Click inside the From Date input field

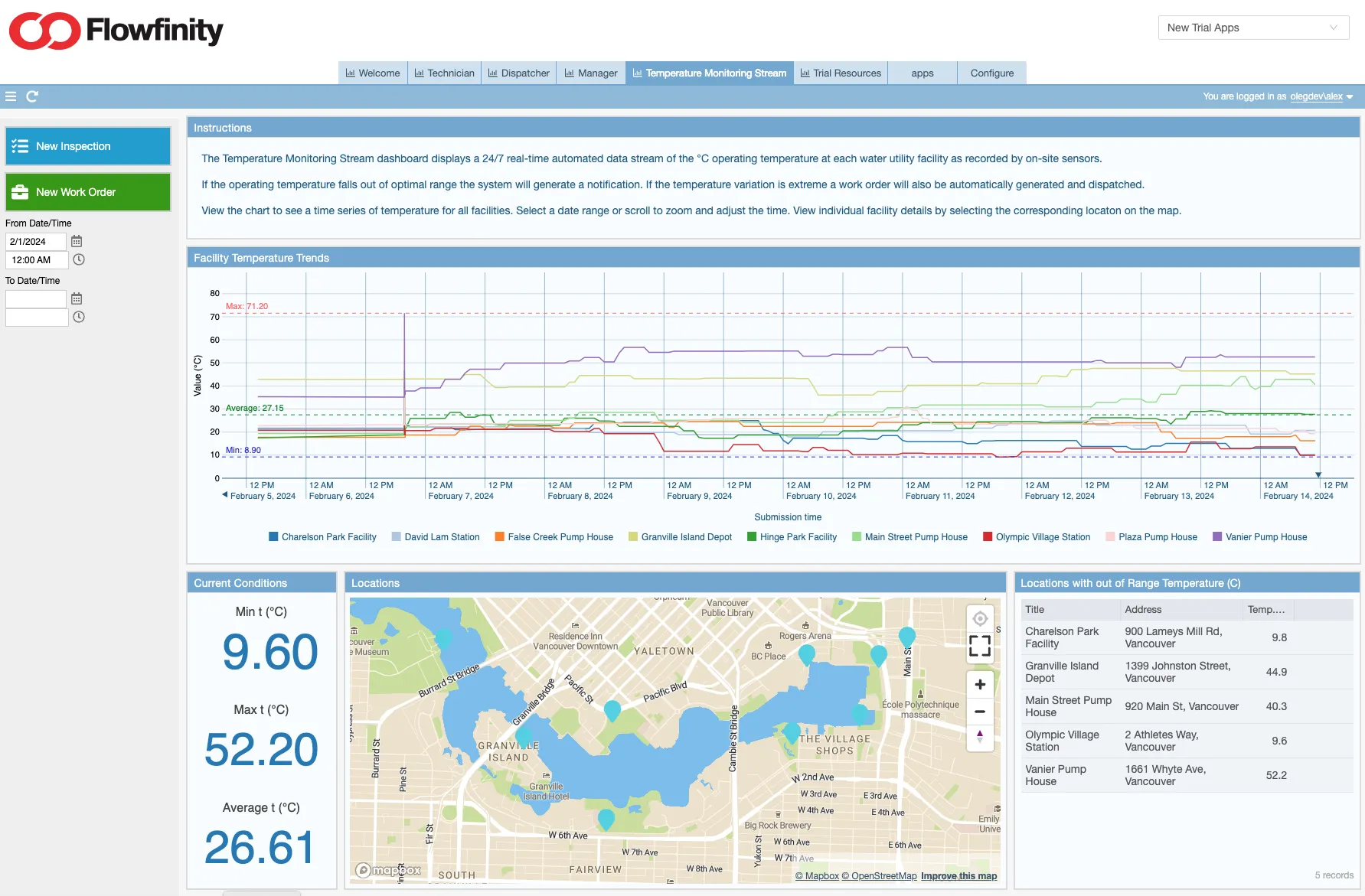pos(35,240)
